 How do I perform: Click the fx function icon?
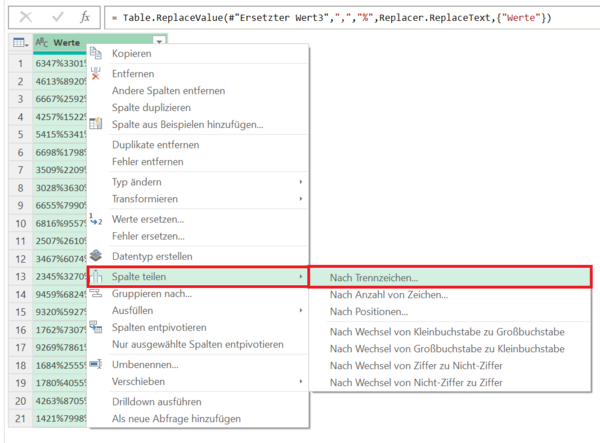tap(85, 17)
